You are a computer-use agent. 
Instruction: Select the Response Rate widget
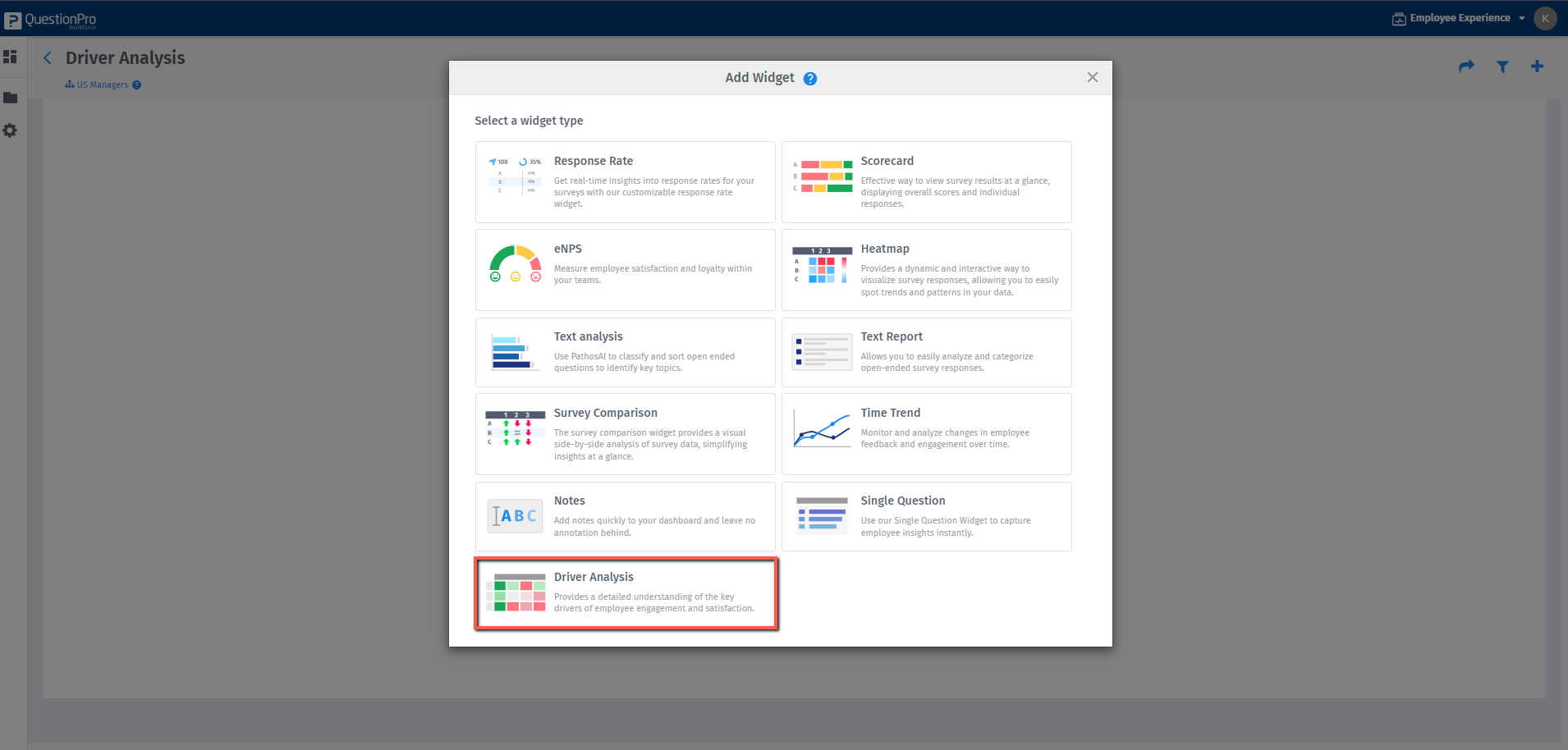(625, 181)
